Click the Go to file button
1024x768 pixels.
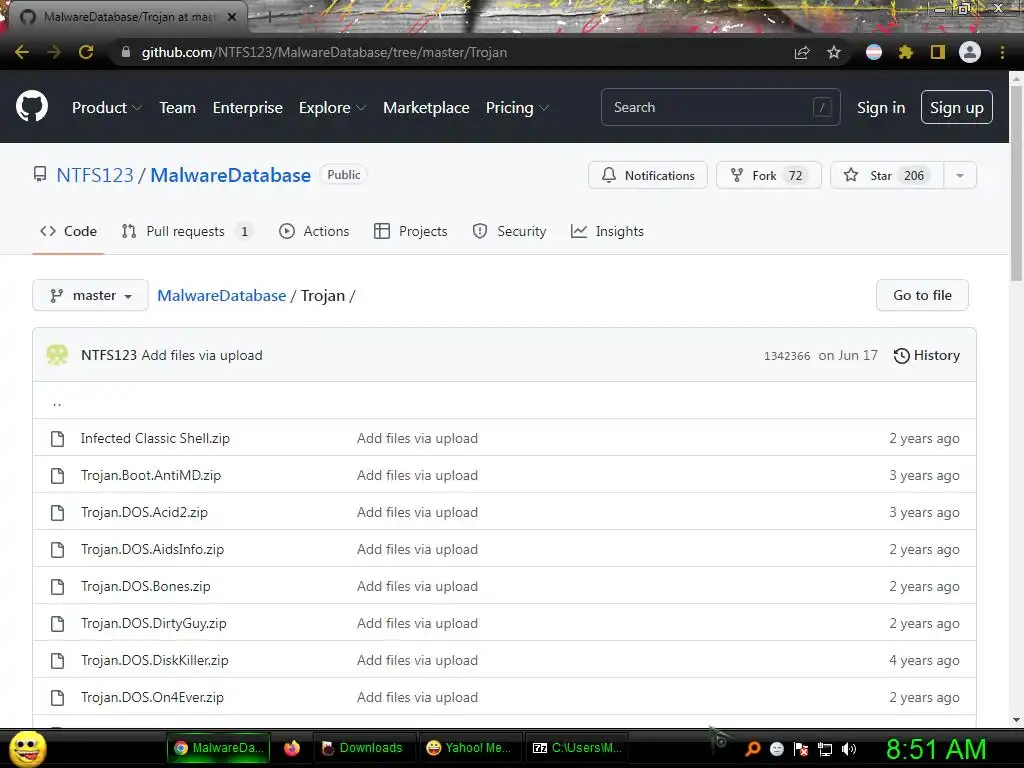(922, 295)
